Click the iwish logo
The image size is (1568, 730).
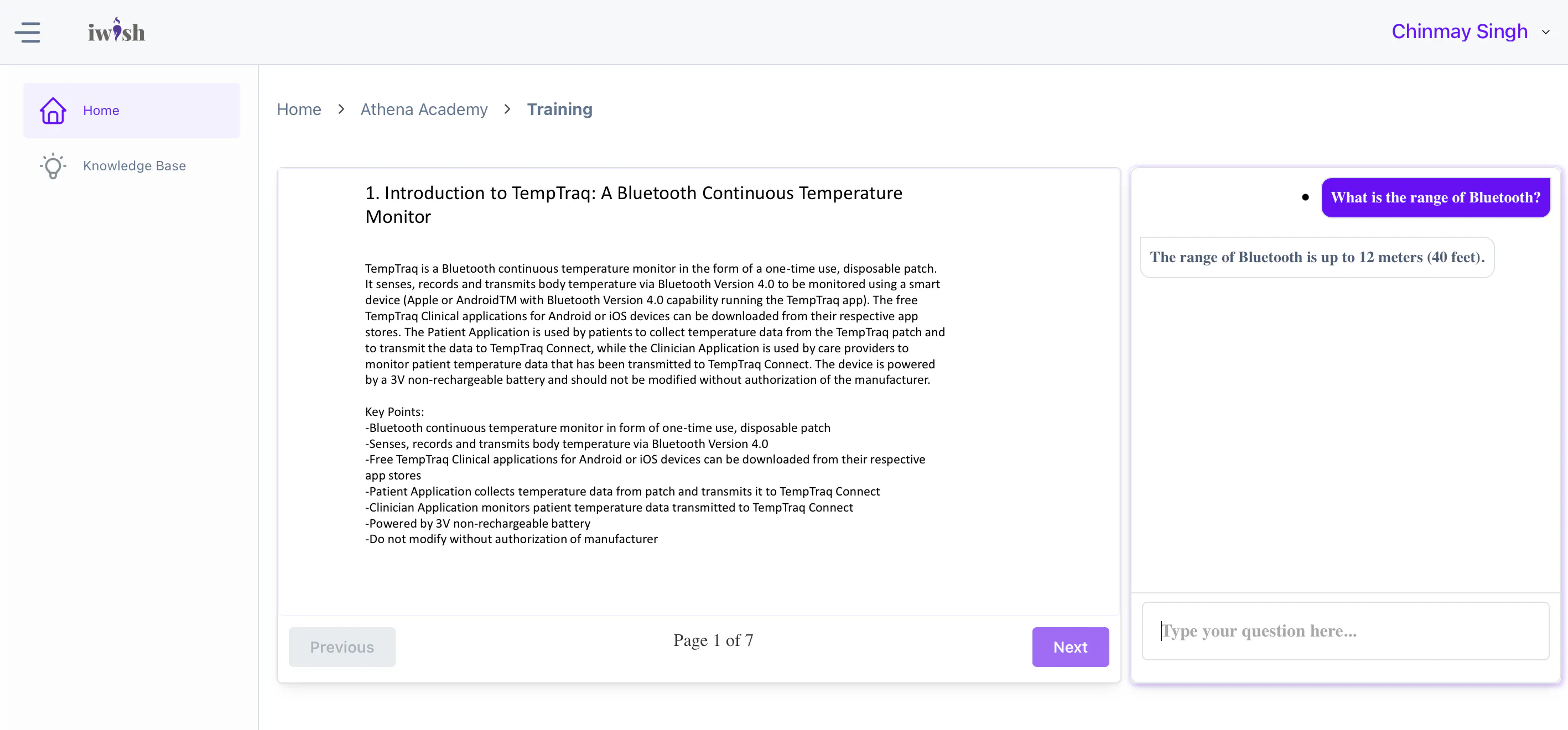[x=116, y=30]
